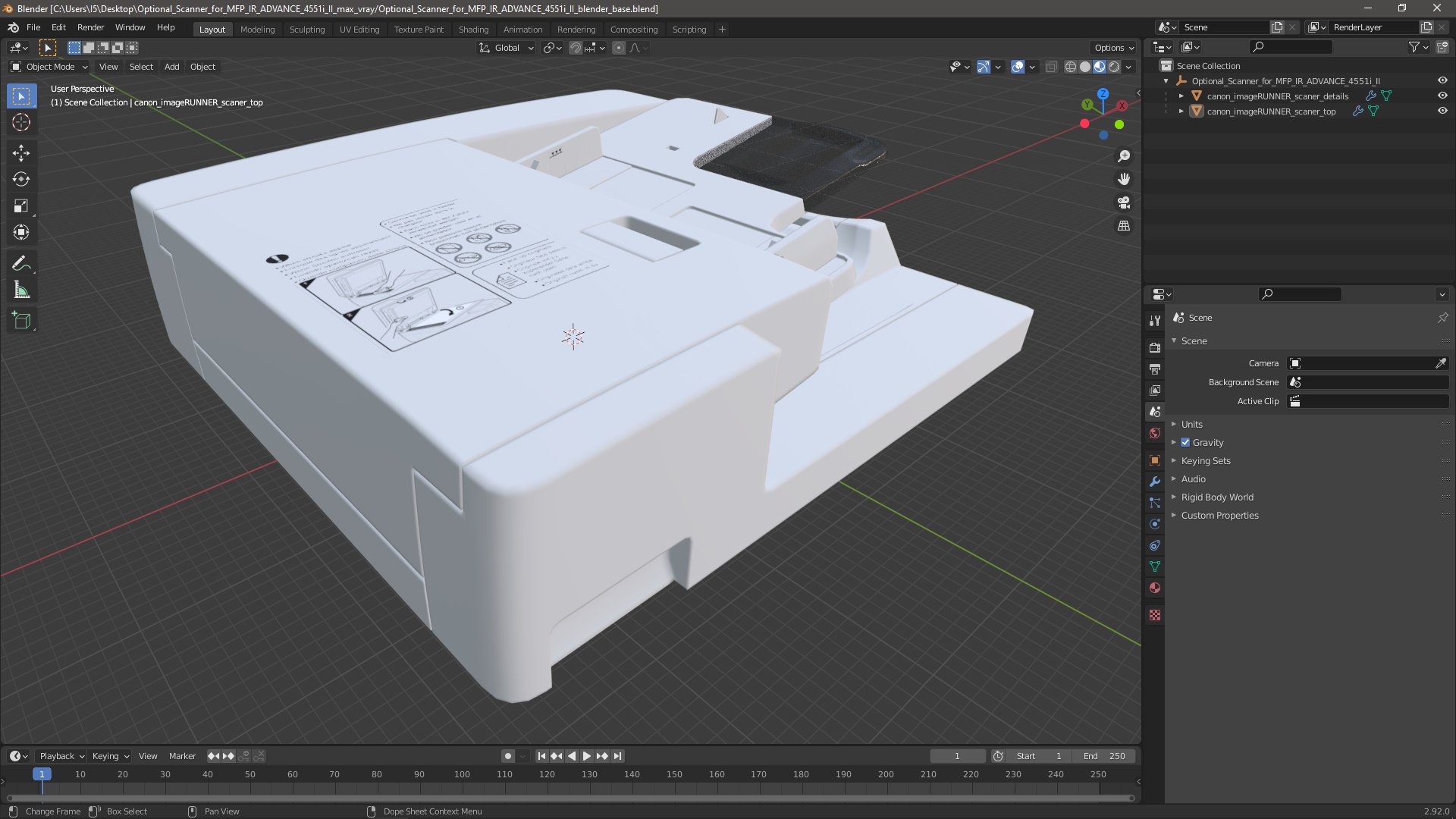Open the Object Data properties tab
This screenshot has width=1456, height=819.
click(1155, 566)
